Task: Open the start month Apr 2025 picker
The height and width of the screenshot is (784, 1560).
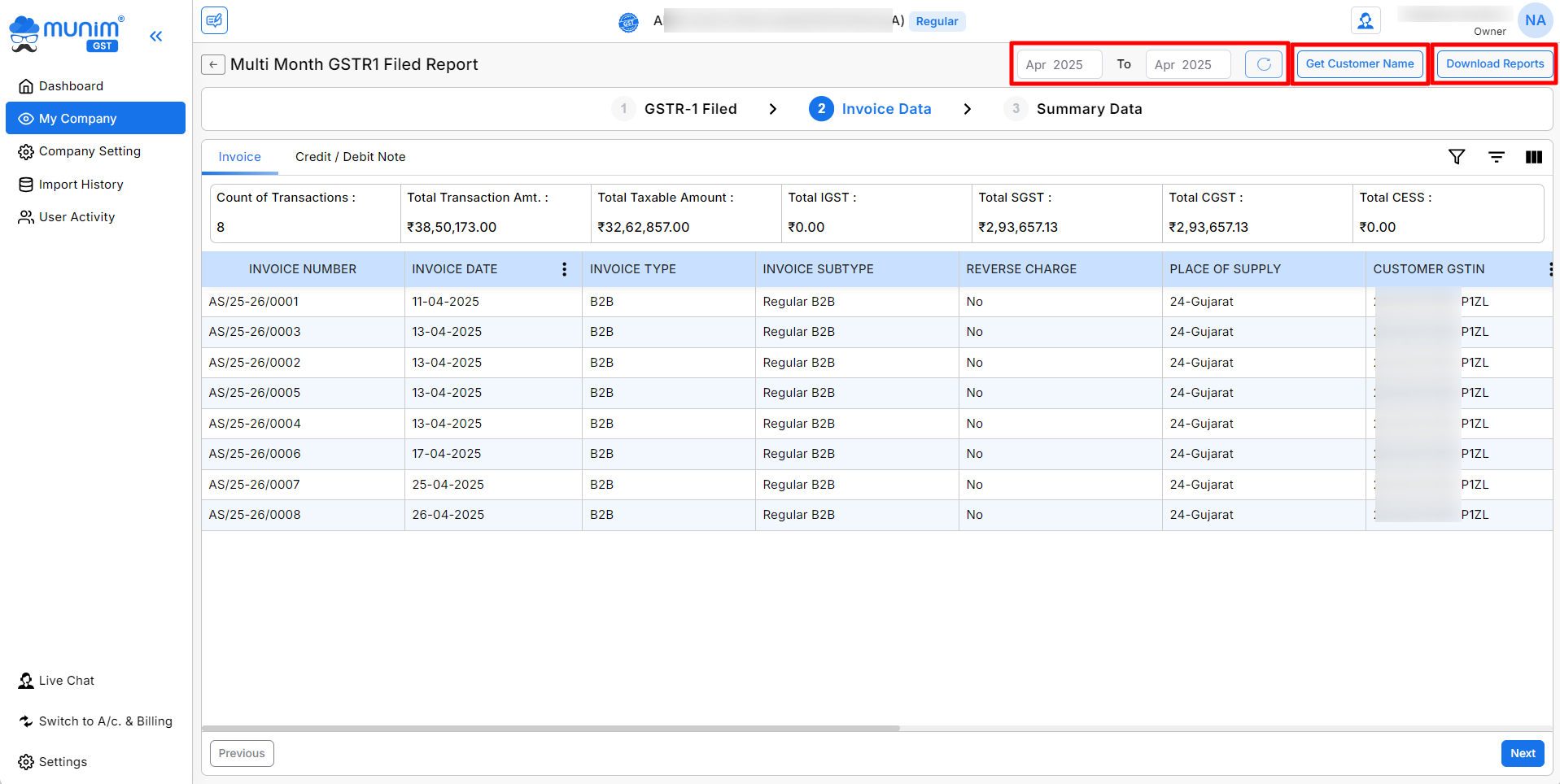Action: tap(1059, 64)
